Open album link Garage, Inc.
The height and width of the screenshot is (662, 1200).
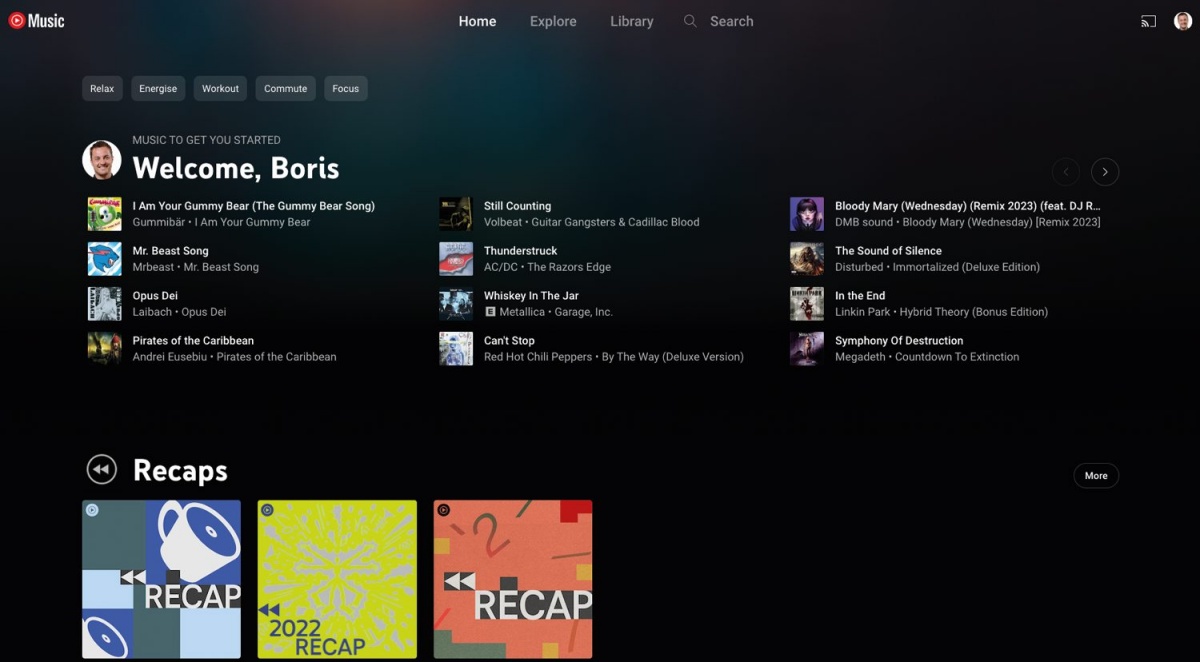click(x=584, y=312)
